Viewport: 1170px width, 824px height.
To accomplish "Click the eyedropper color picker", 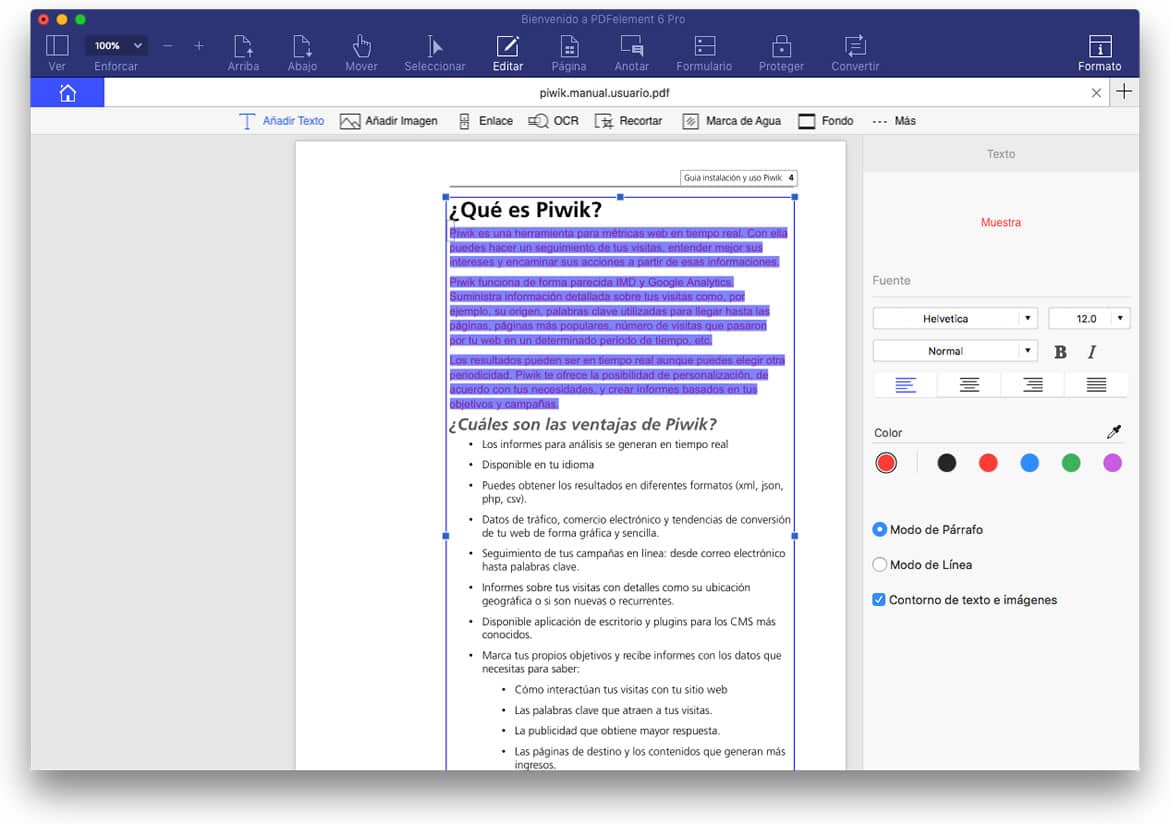I will click(x=1114, y=432).
